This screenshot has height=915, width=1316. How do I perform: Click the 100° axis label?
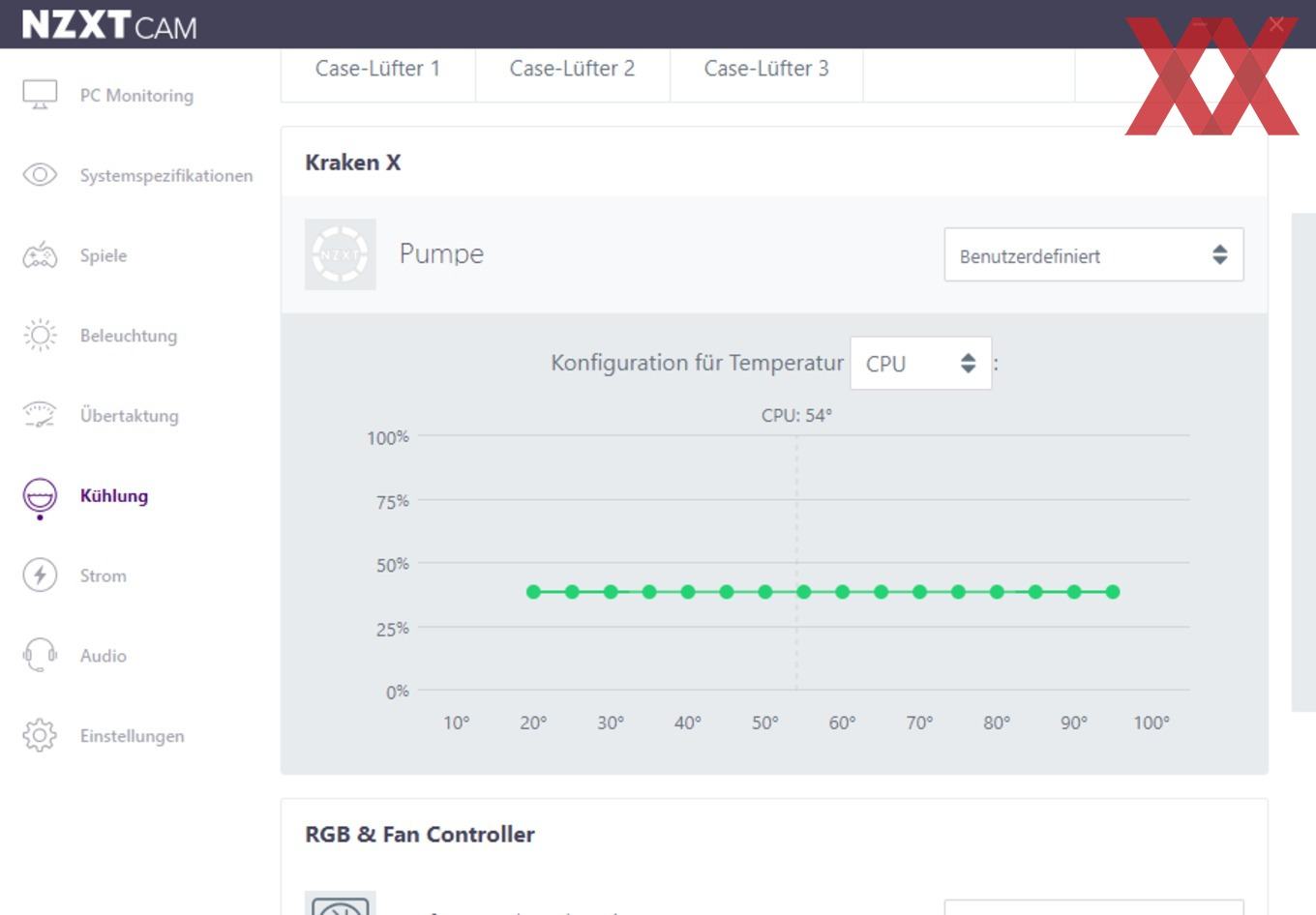click(x=1151, y=723)
